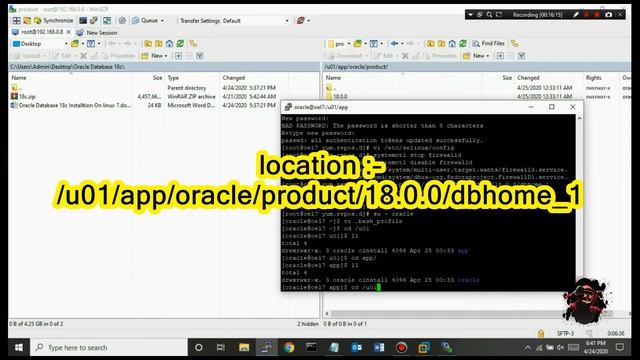Open the New Session tab
Viewport: 640px width, 360px height.
(97, 32)
